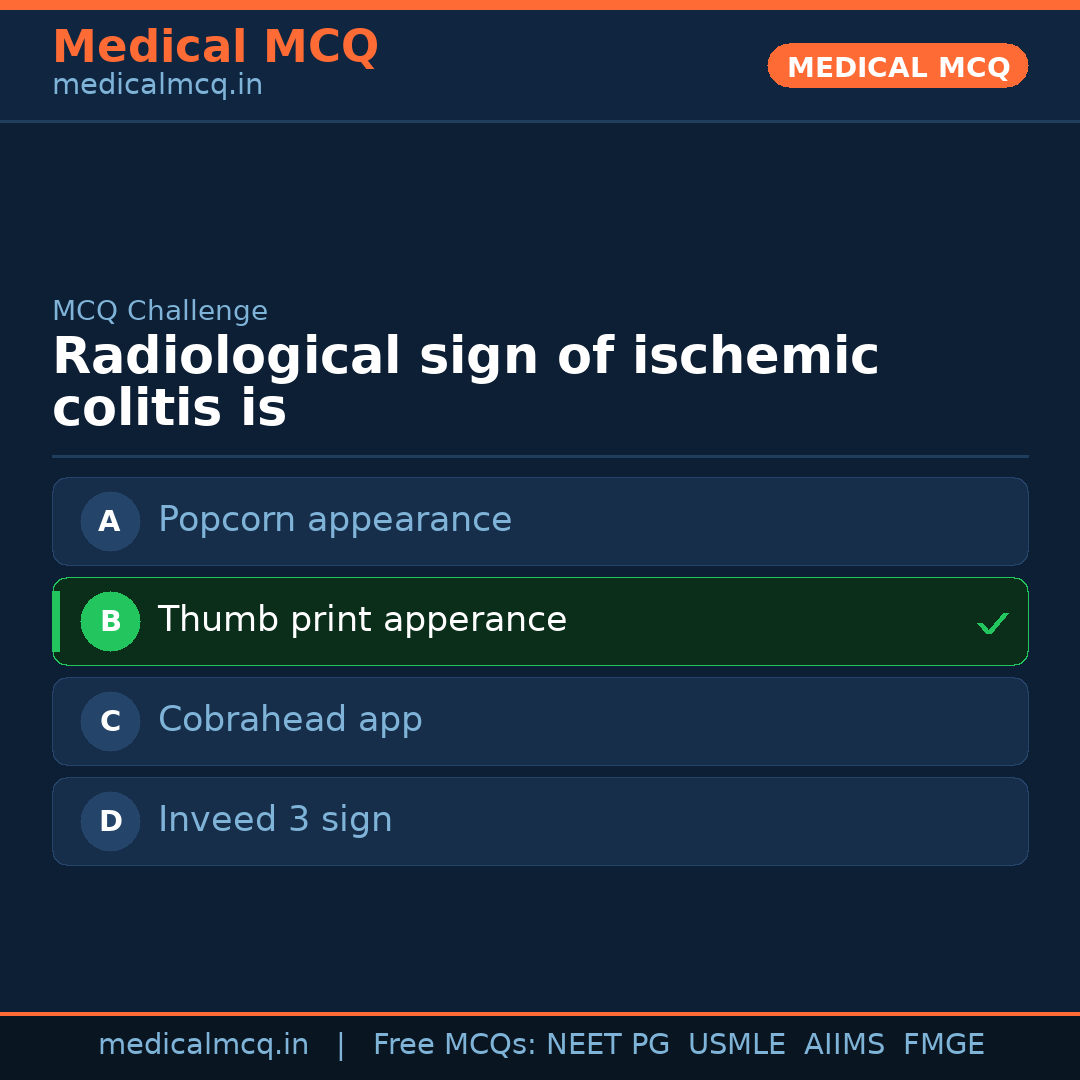1080x1080 pixels.
Task: Open the NEET PG section in footer
Action: [x=607, y=1044]
